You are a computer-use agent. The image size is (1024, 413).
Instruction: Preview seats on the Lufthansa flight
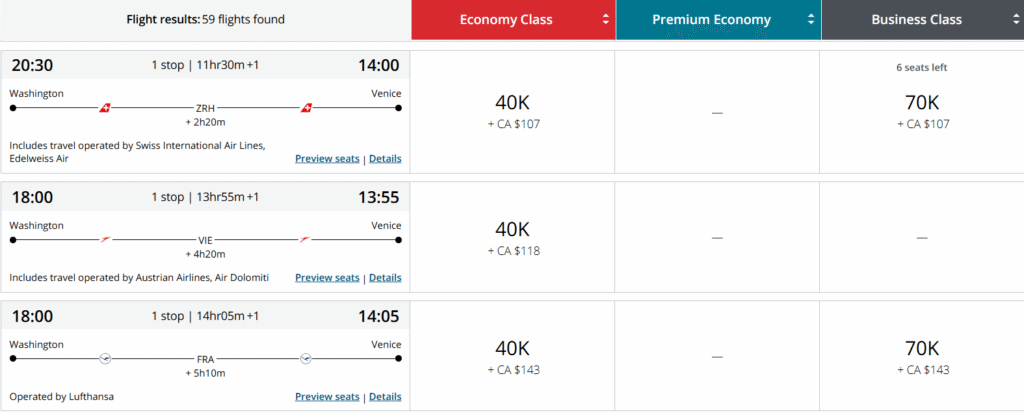327,397
